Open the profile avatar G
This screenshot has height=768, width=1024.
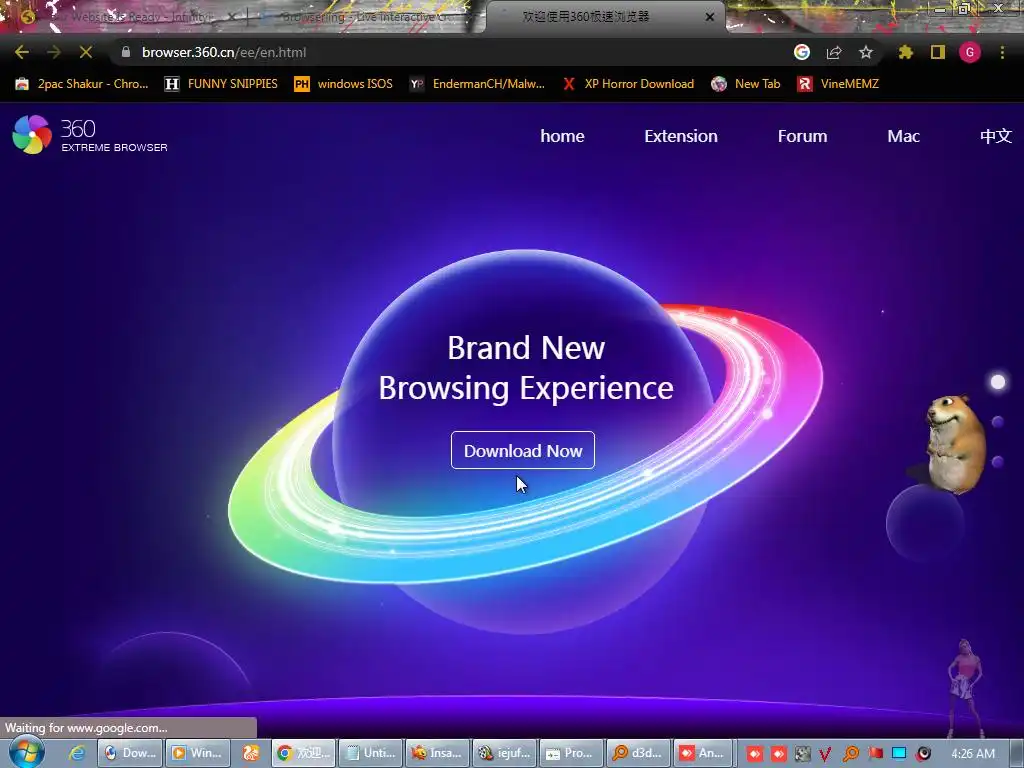pos(970,52)
